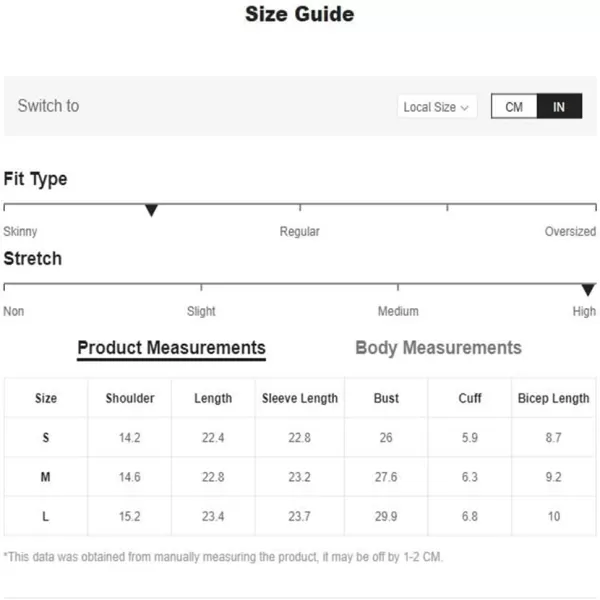
Task: Click the Fit Type triangle marker
Action: click(x=151, y=210)
